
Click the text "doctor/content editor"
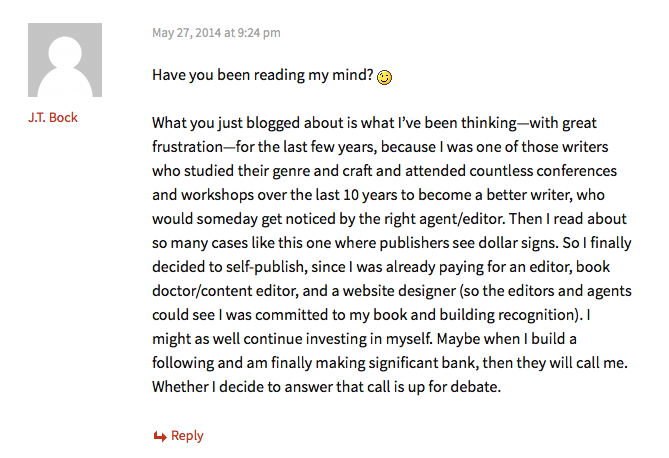click(224, 291)
